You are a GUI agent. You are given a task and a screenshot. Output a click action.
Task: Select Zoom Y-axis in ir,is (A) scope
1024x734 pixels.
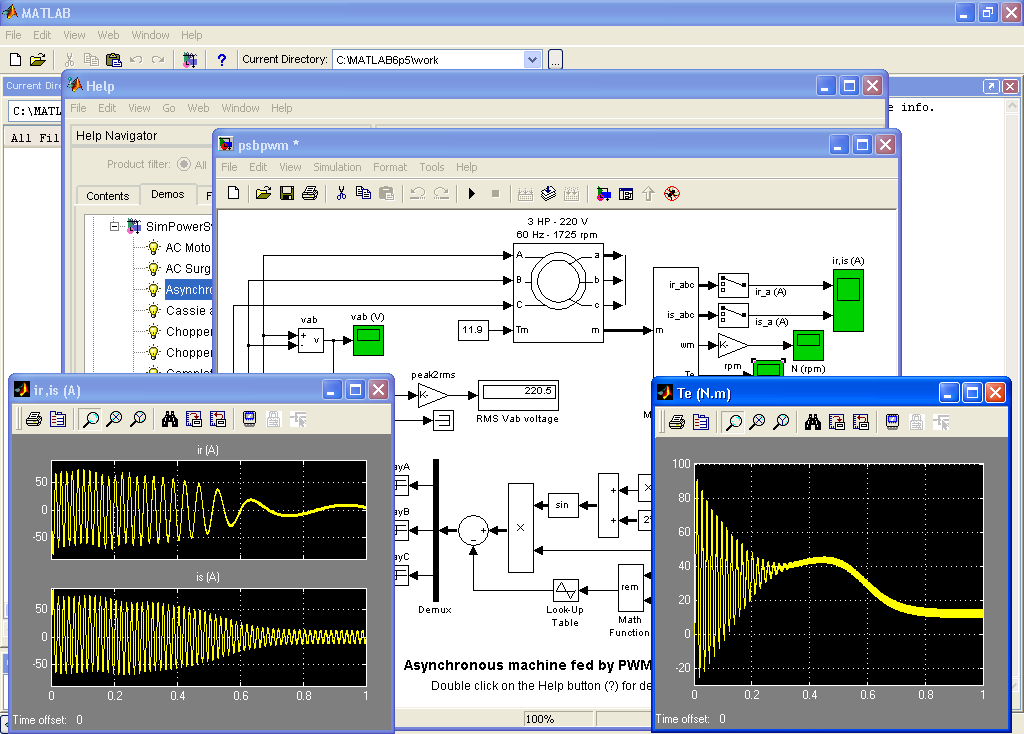click(138, 419)
